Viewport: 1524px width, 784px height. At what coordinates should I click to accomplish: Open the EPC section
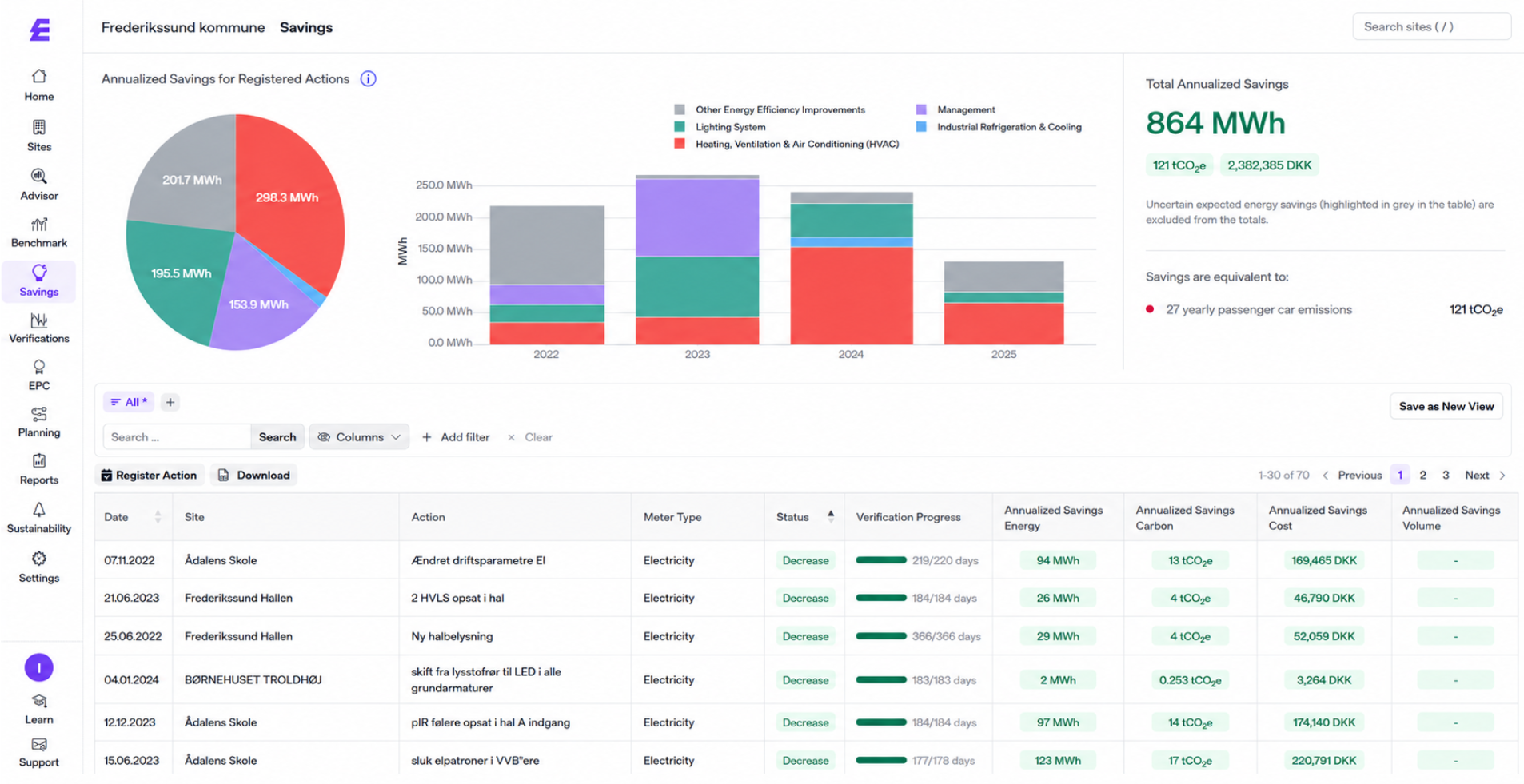point(39,376)
